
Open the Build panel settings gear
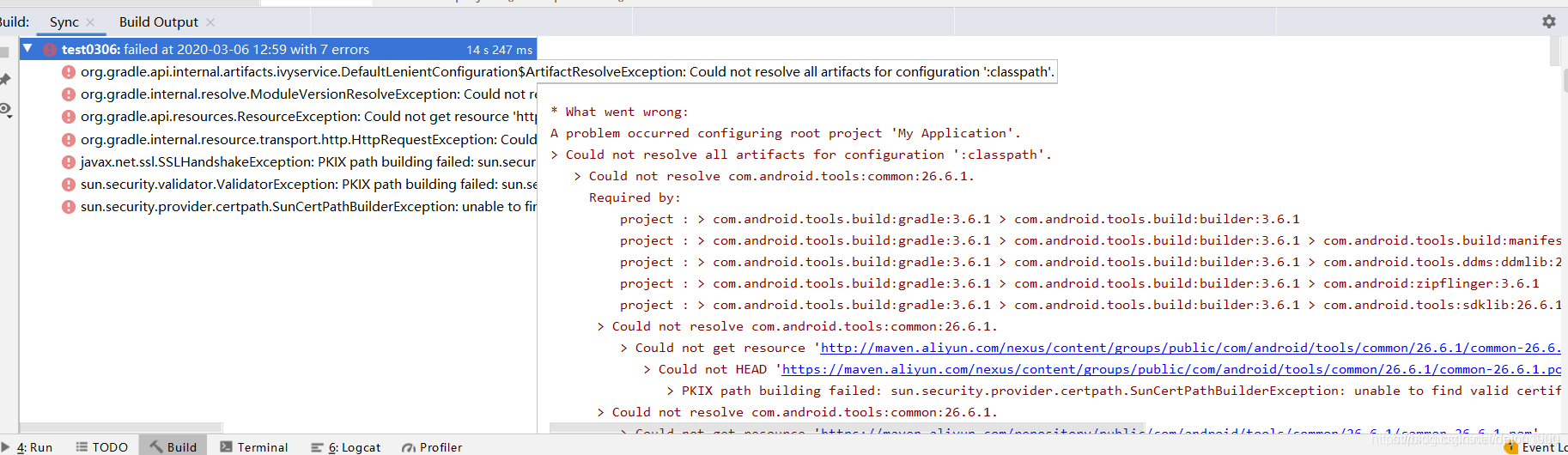1548,21
